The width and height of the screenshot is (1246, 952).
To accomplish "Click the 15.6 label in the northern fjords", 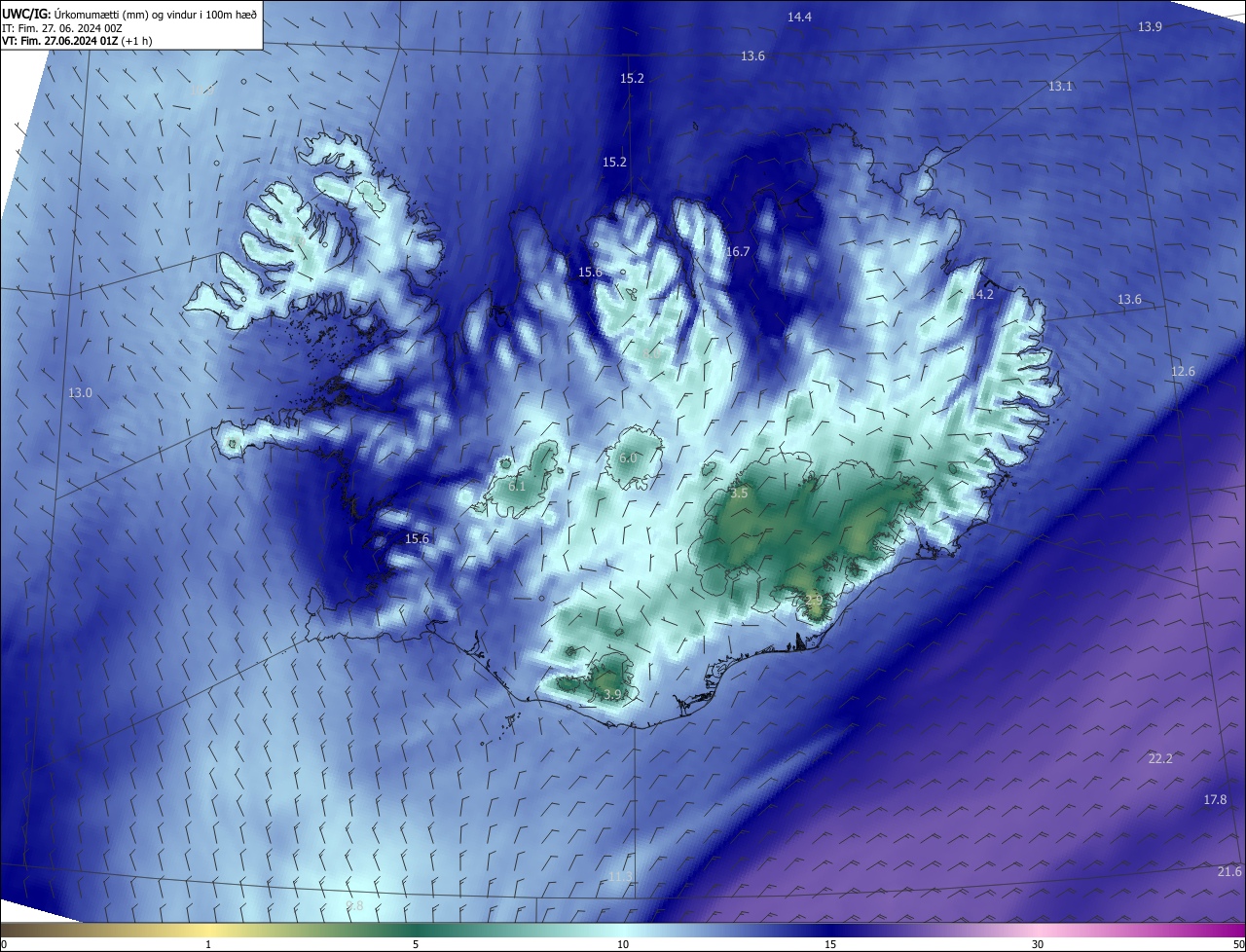I will click(x=590, y=273).
